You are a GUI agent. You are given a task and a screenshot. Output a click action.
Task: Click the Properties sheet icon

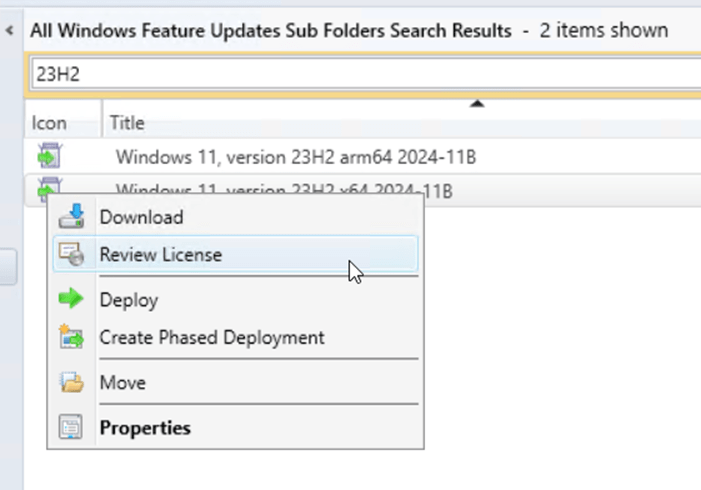[72, 428]
